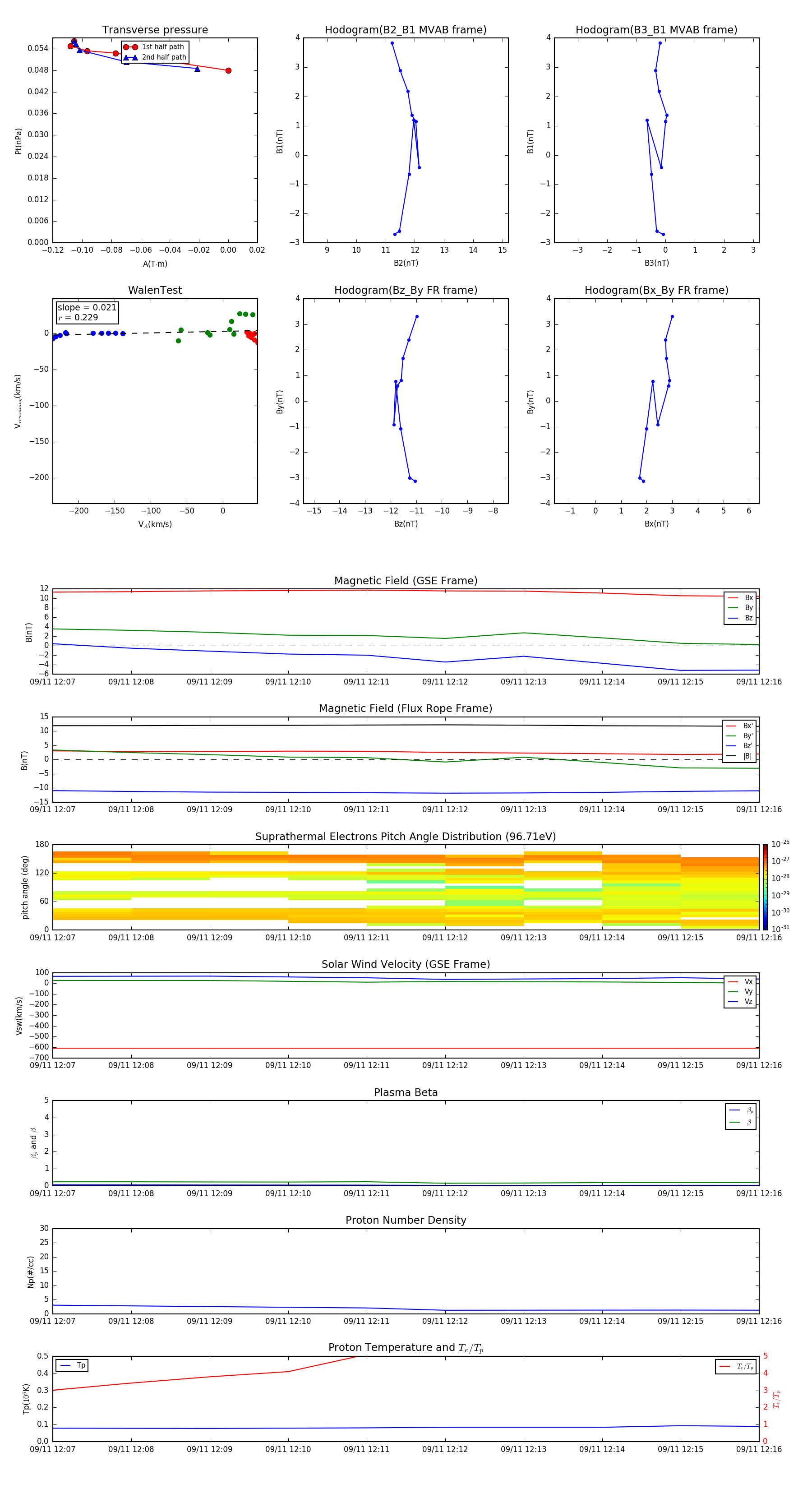Viewport: 812px width, 1489px height.
Task: Click the 'Hodogram(Bz_By FR frame)' title
Action: coord(406,290)
